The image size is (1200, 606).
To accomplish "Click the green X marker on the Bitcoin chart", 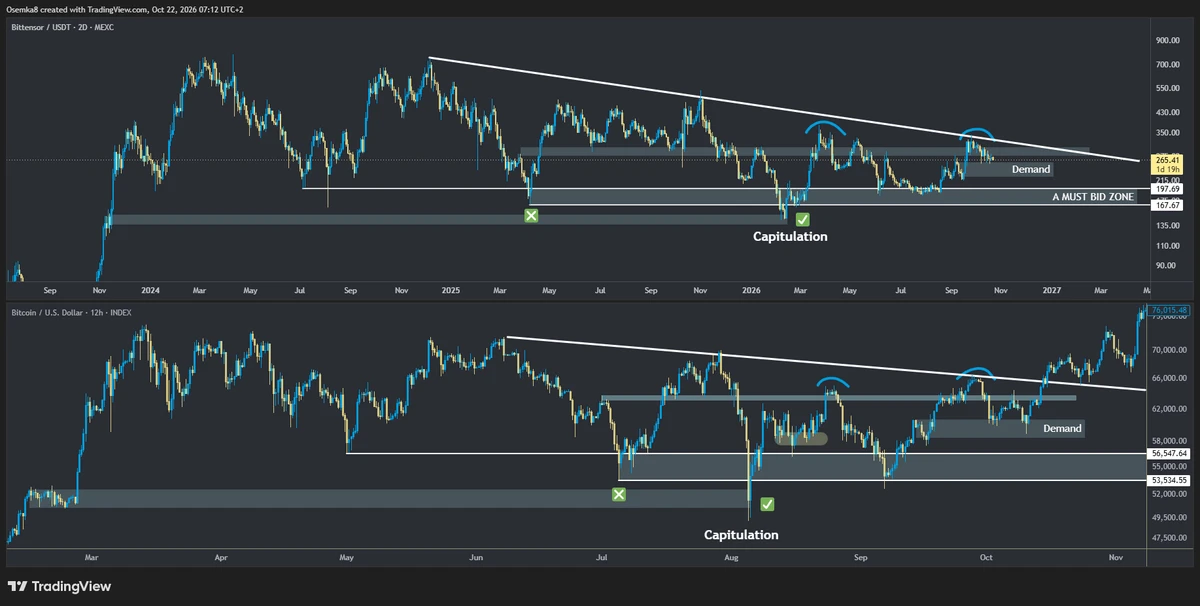I will (619, 494).
